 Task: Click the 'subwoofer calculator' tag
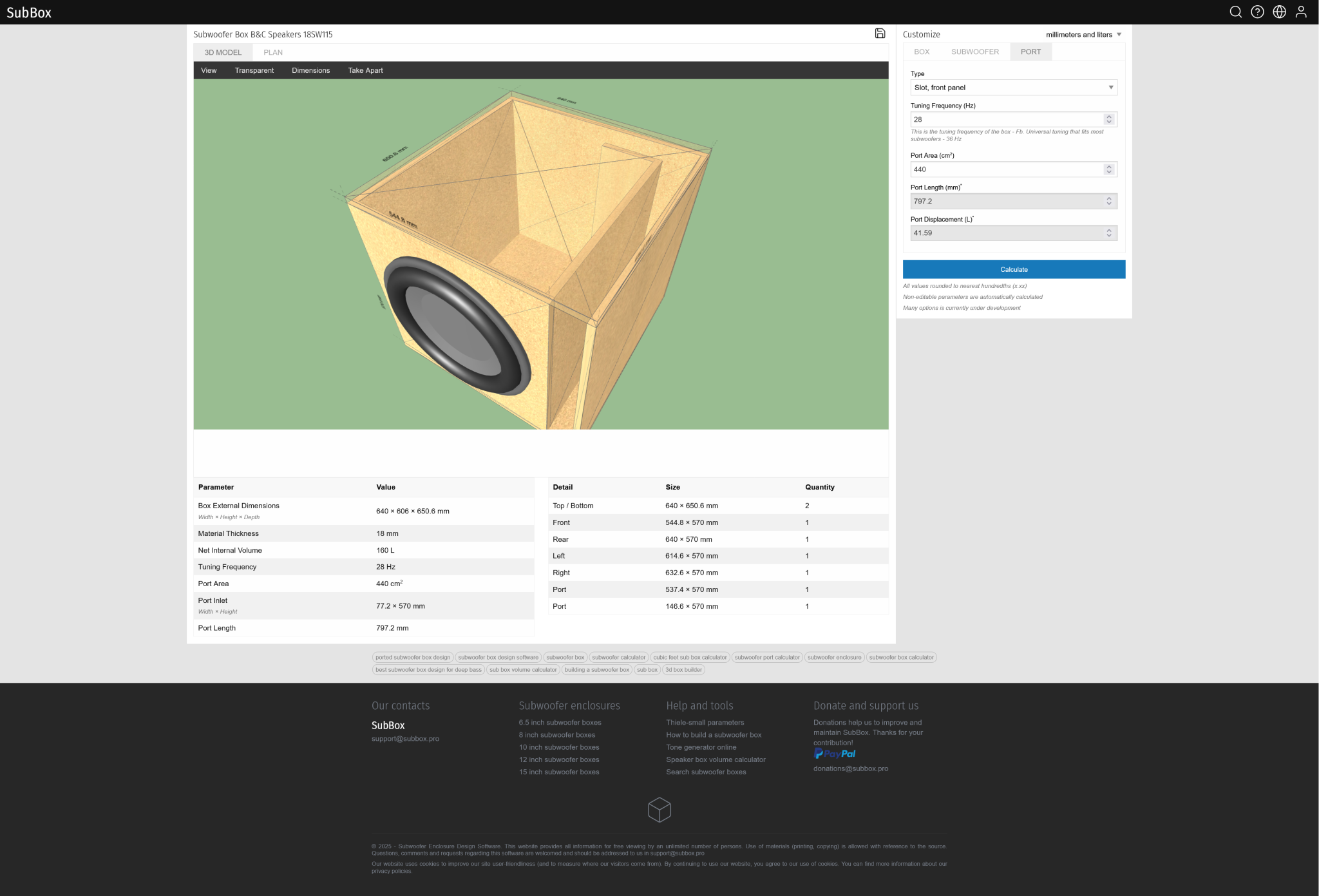point(618,658)
